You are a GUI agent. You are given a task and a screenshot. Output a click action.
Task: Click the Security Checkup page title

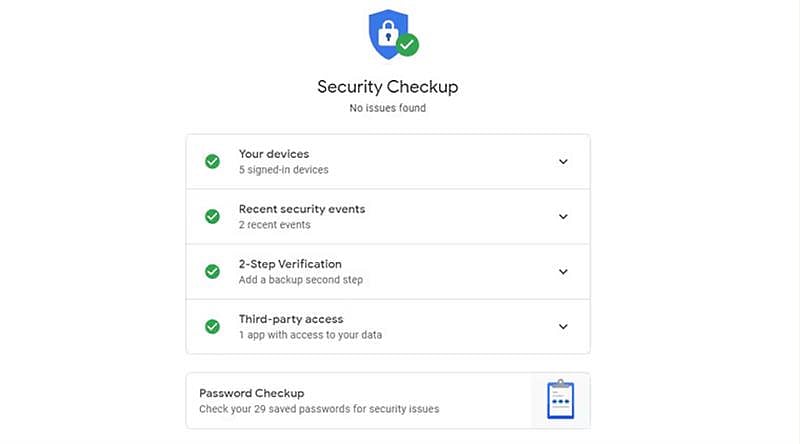click(387, 87)
